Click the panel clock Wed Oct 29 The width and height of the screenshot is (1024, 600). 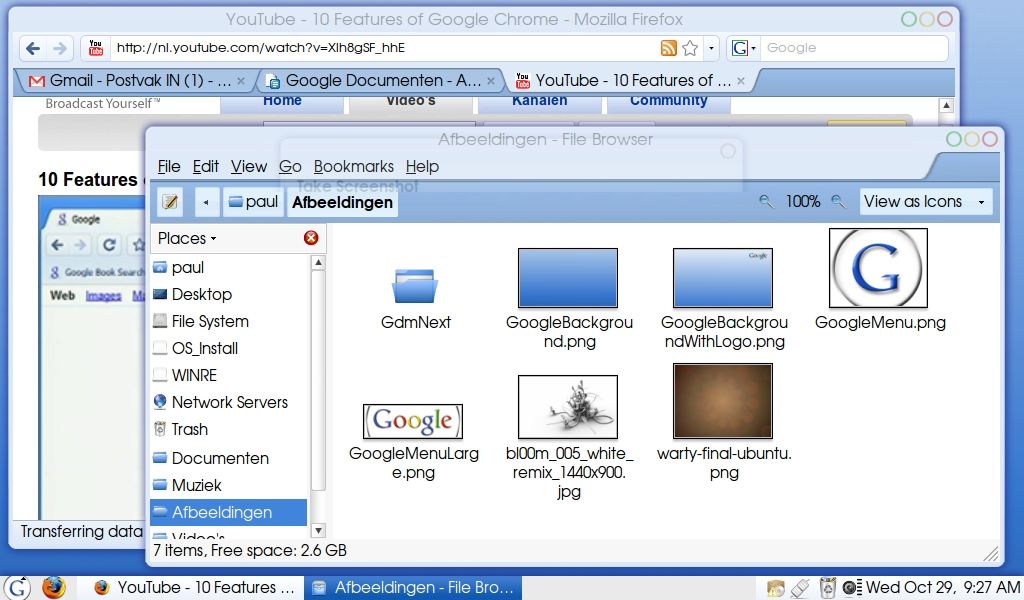tap(942, 588)
